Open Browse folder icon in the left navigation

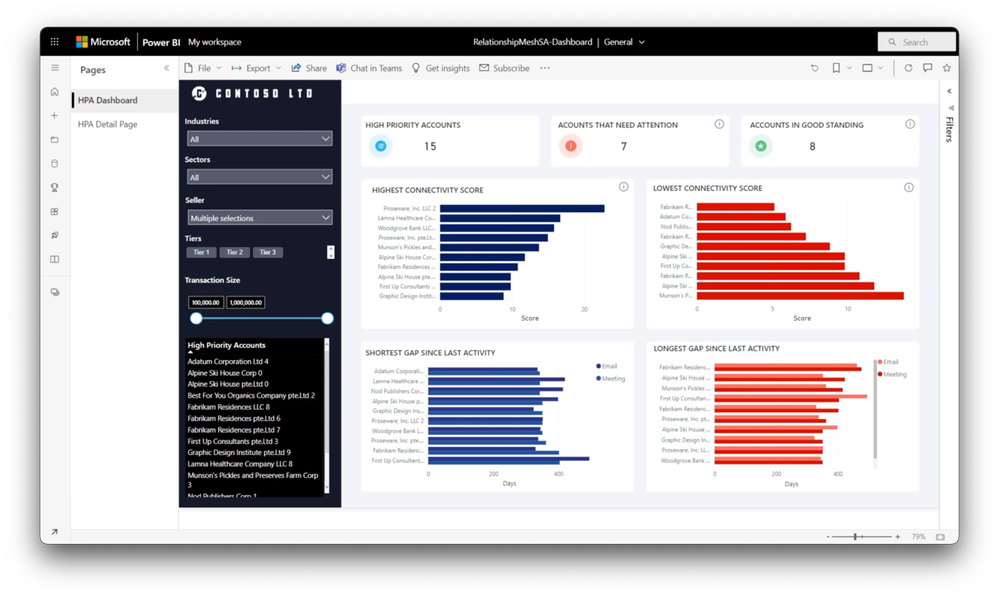[55, 140]
